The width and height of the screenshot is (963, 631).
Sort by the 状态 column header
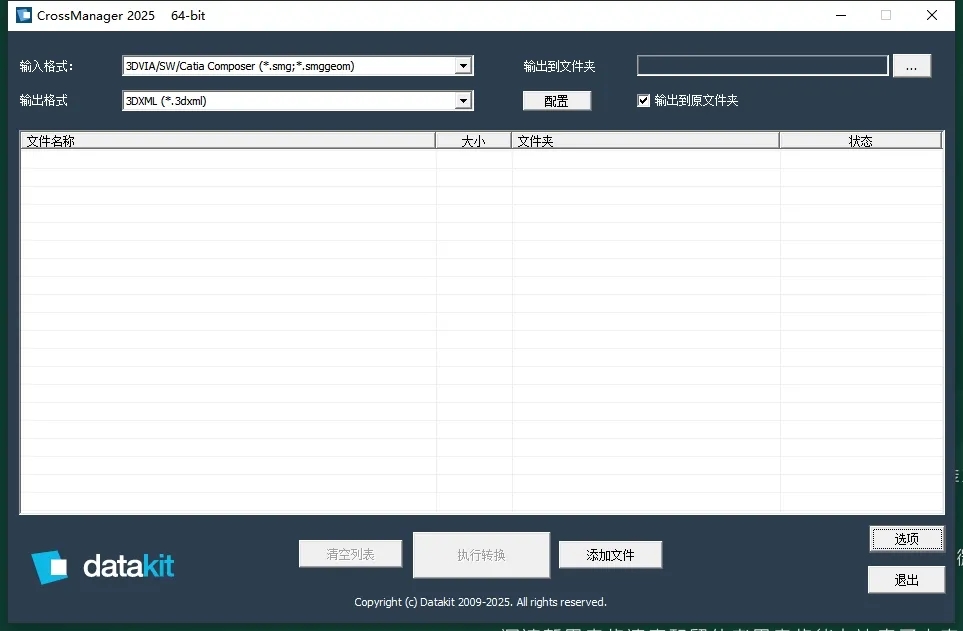tap(860, 141)
